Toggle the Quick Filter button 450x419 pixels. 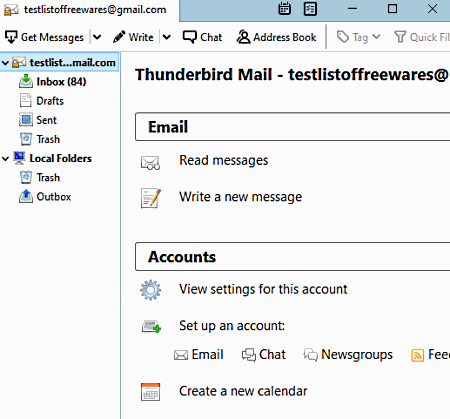point(421,37)
